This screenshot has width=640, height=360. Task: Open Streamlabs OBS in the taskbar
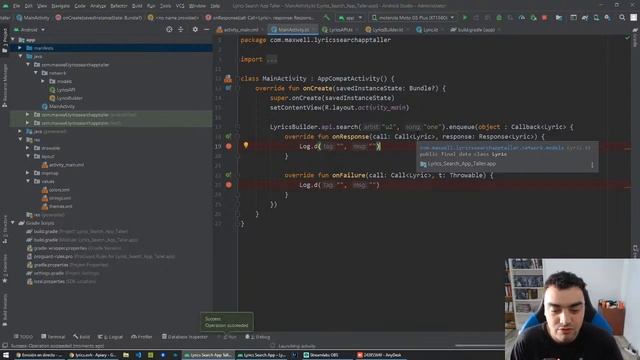321,355
